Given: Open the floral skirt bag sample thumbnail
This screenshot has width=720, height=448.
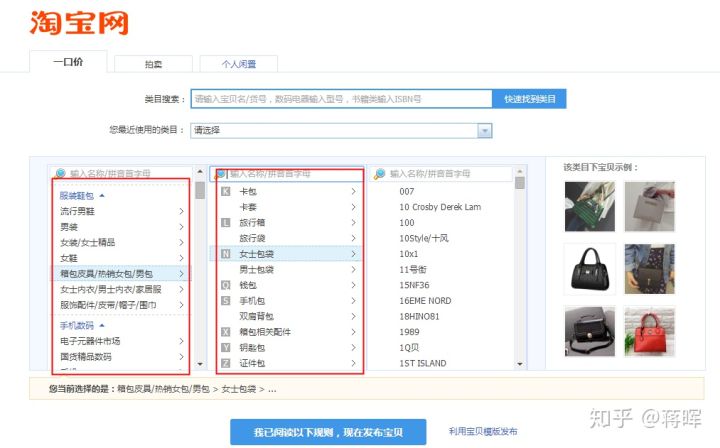Looking at the screenshot, I should tap(649, 269).
